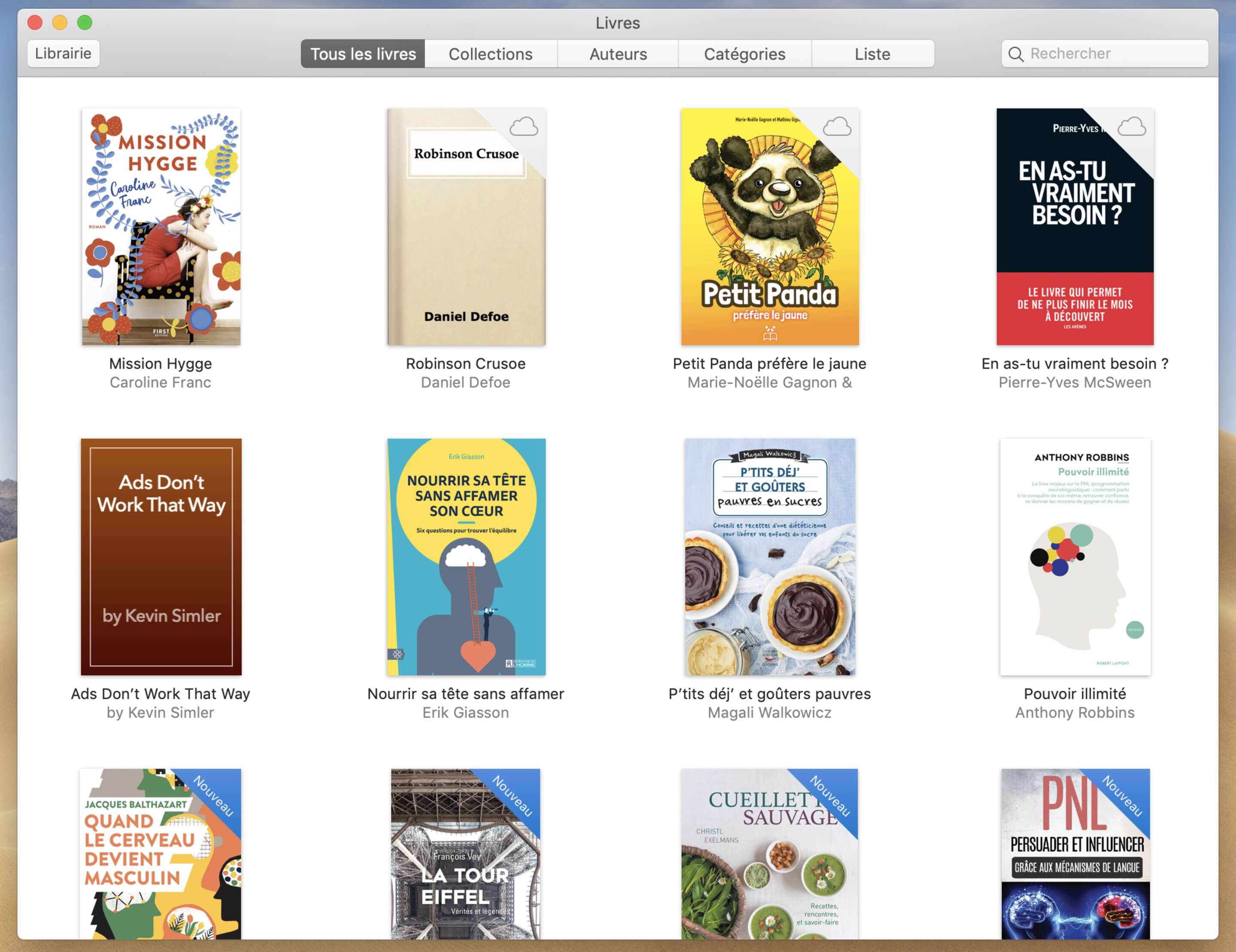Open the Librairie store button
This screenshot has width=1236, height=952.
(64, 54)
